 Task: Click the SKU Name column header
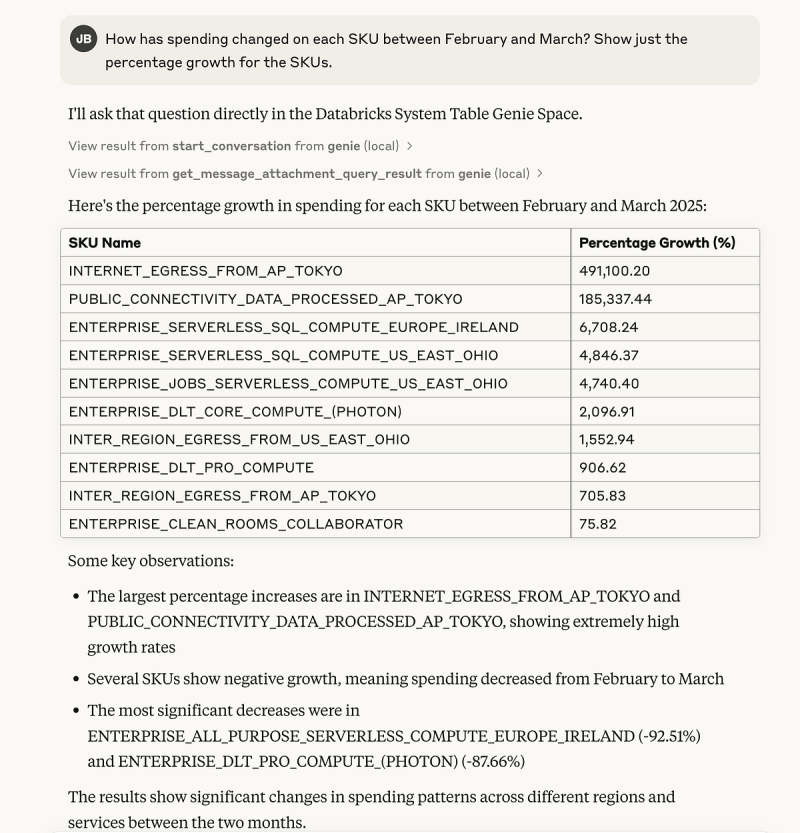tap(316, 243)
